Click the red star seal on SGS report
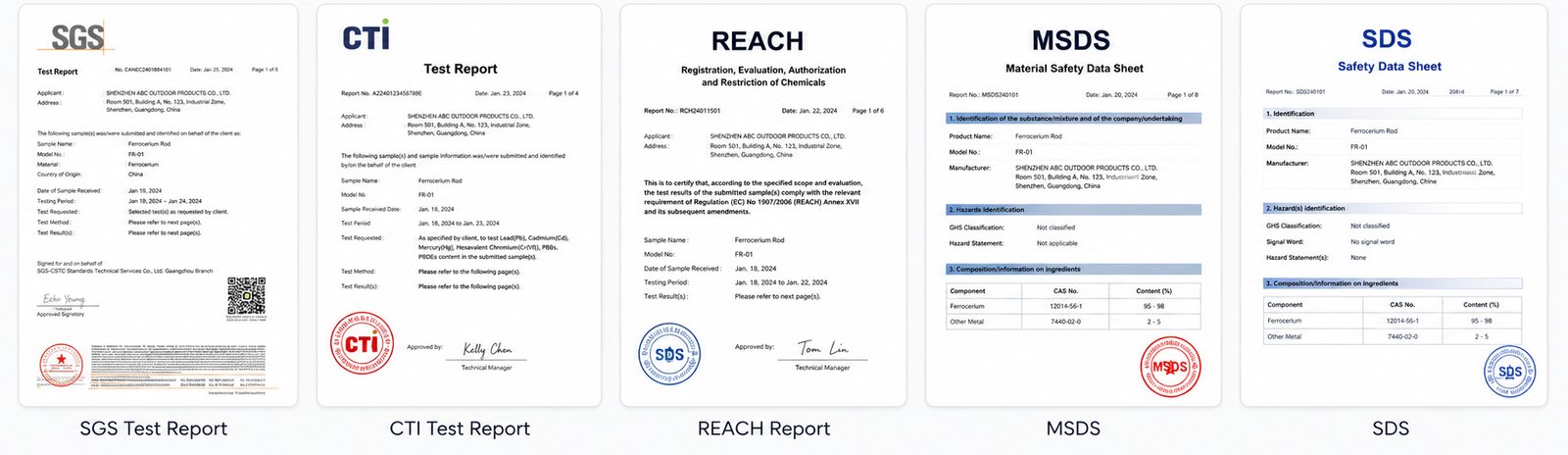Screen dimensions: 1568x455 (x=61, y=368)
